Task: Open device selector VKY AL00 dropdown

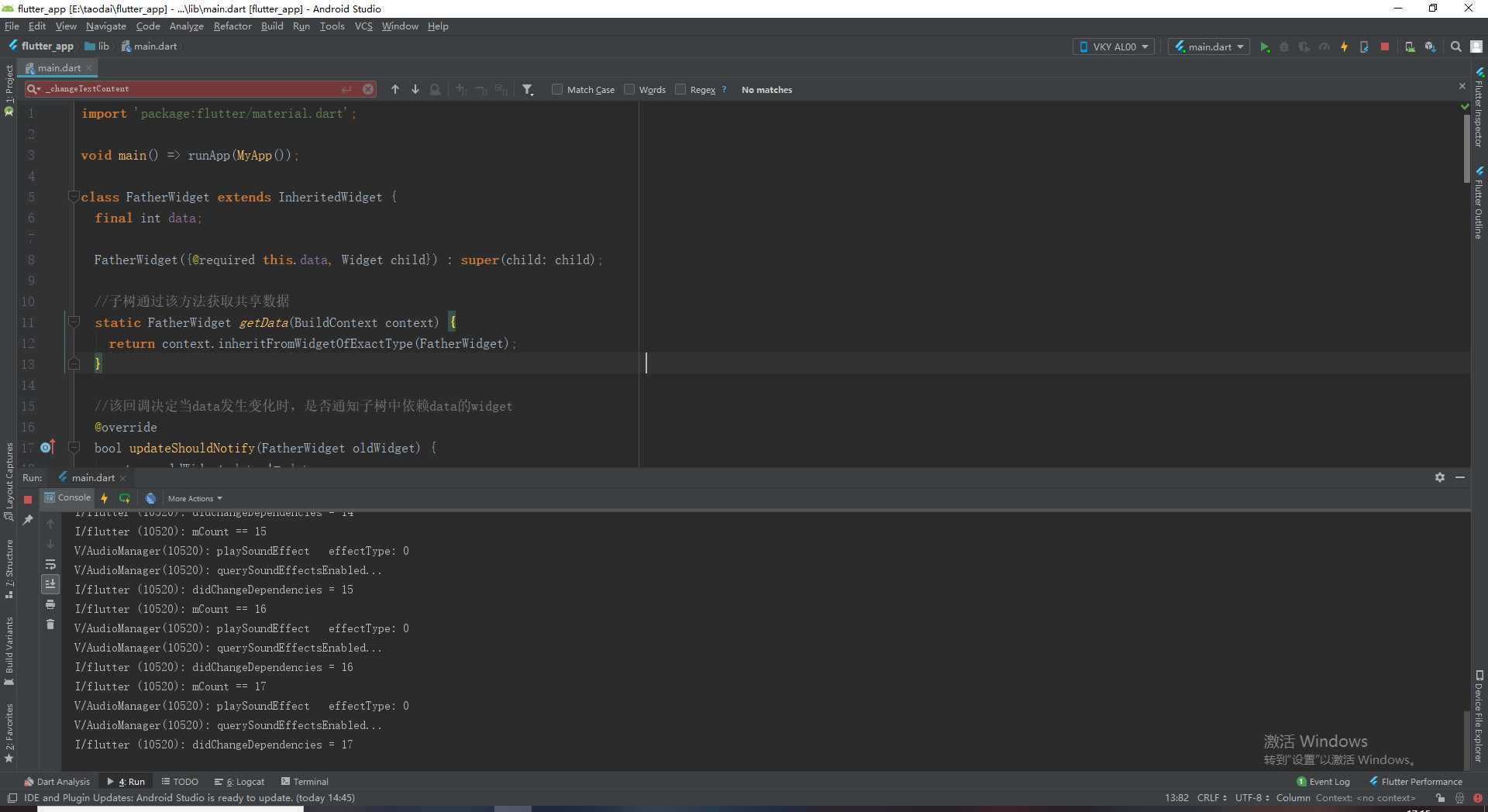Action: tap(1114, 46)
